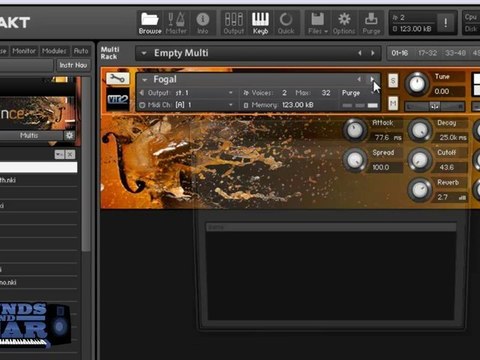Click the Multis button in library

(29, 135)
